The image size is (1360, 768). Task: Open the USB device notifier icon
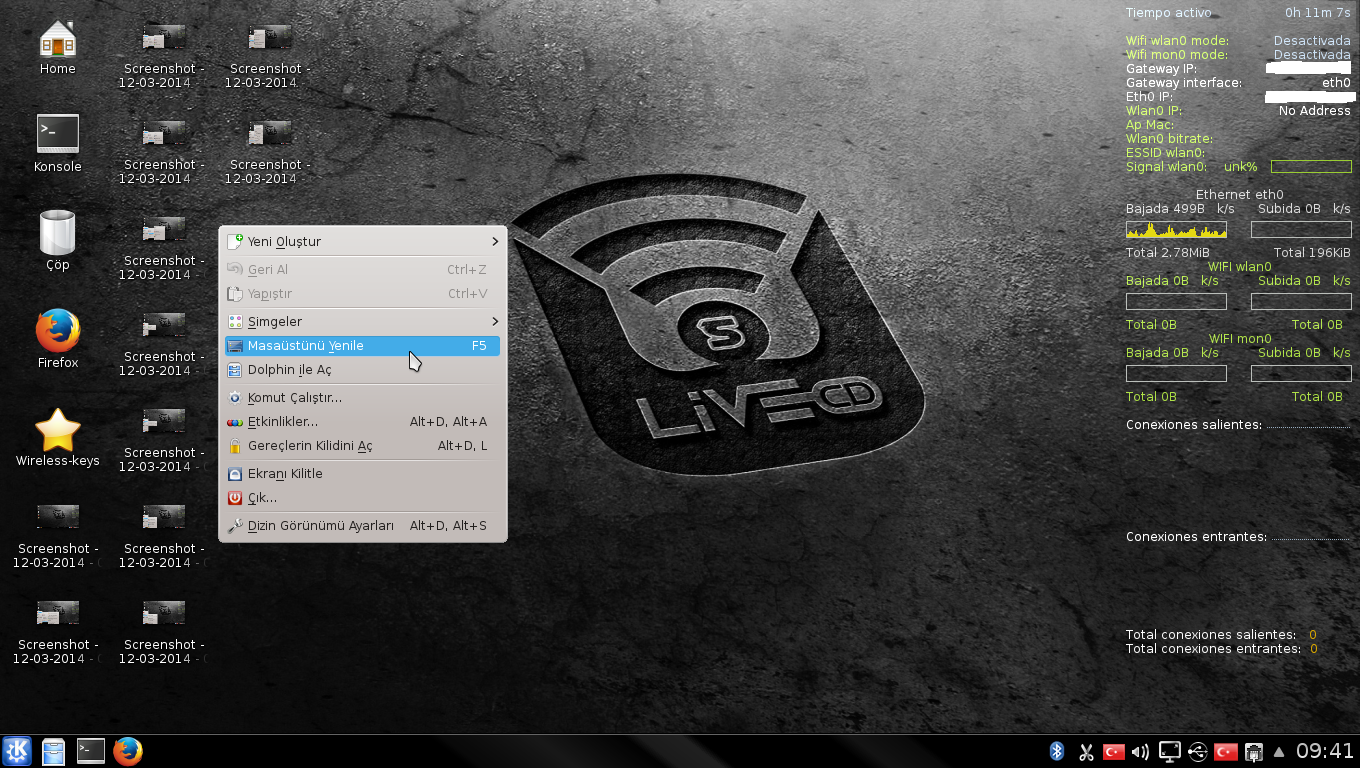[1198, 751]
